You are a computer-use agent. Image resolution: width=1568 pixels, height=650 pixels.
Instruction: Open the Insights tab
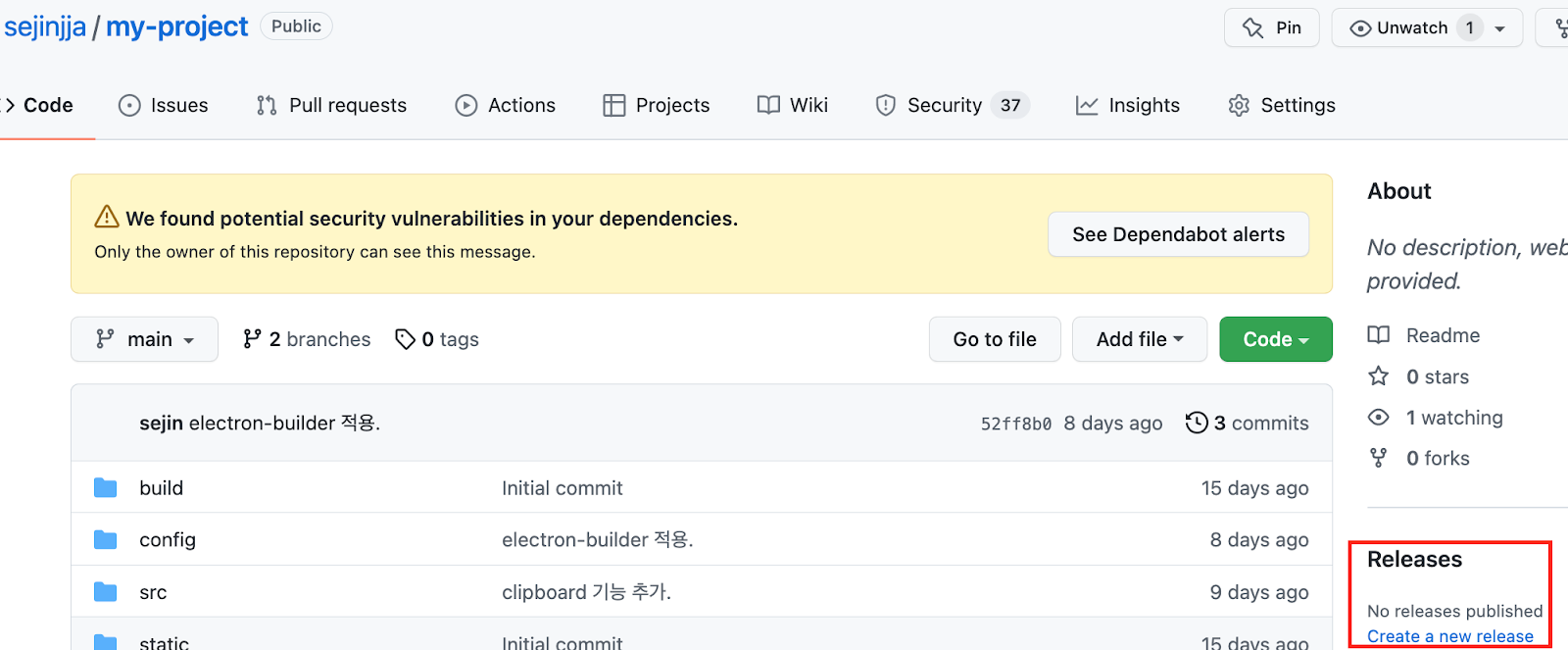tap(1128, 105)
